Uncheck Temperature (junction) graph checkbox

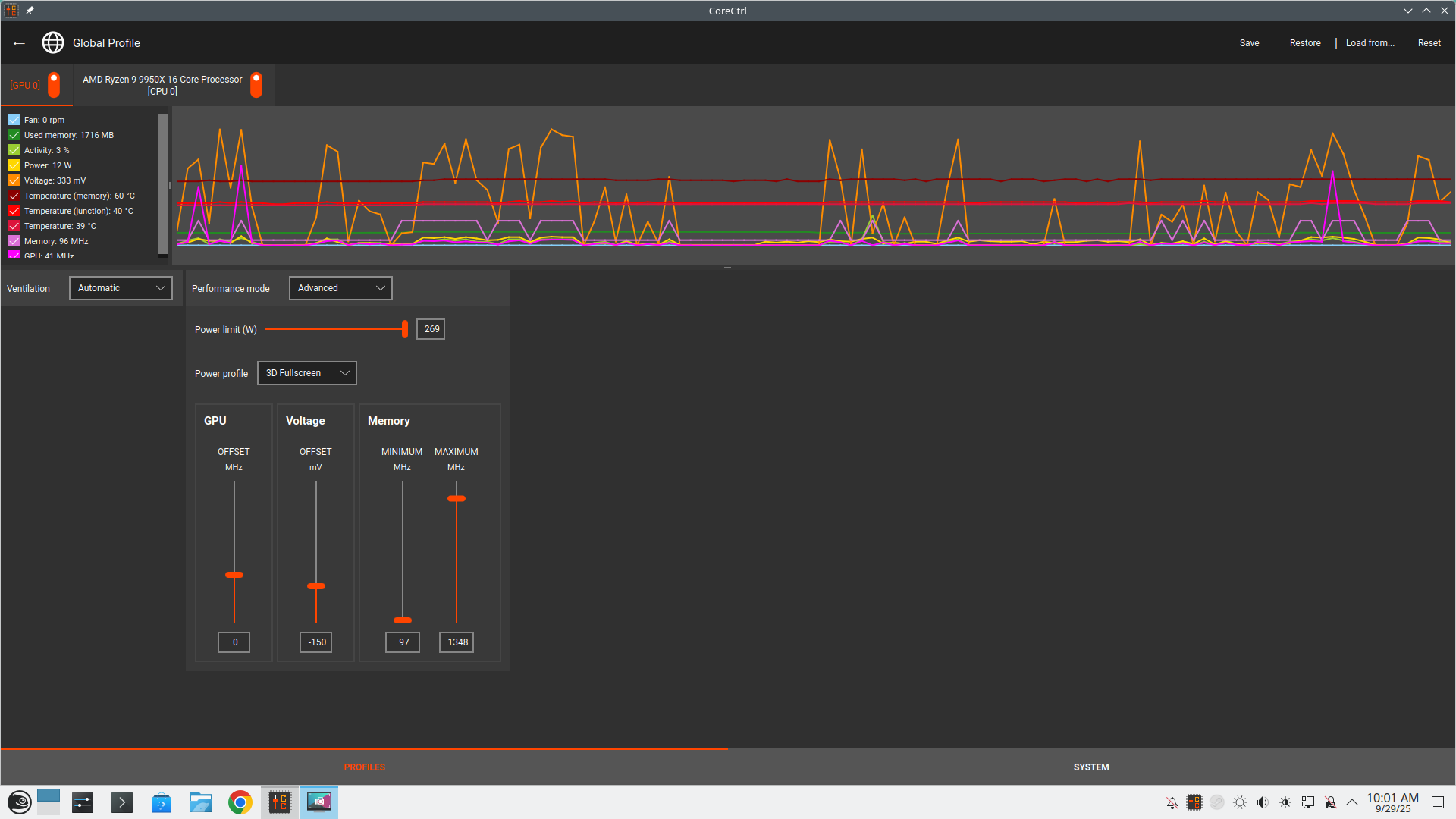pyautogui.click(x=14, y=211)
